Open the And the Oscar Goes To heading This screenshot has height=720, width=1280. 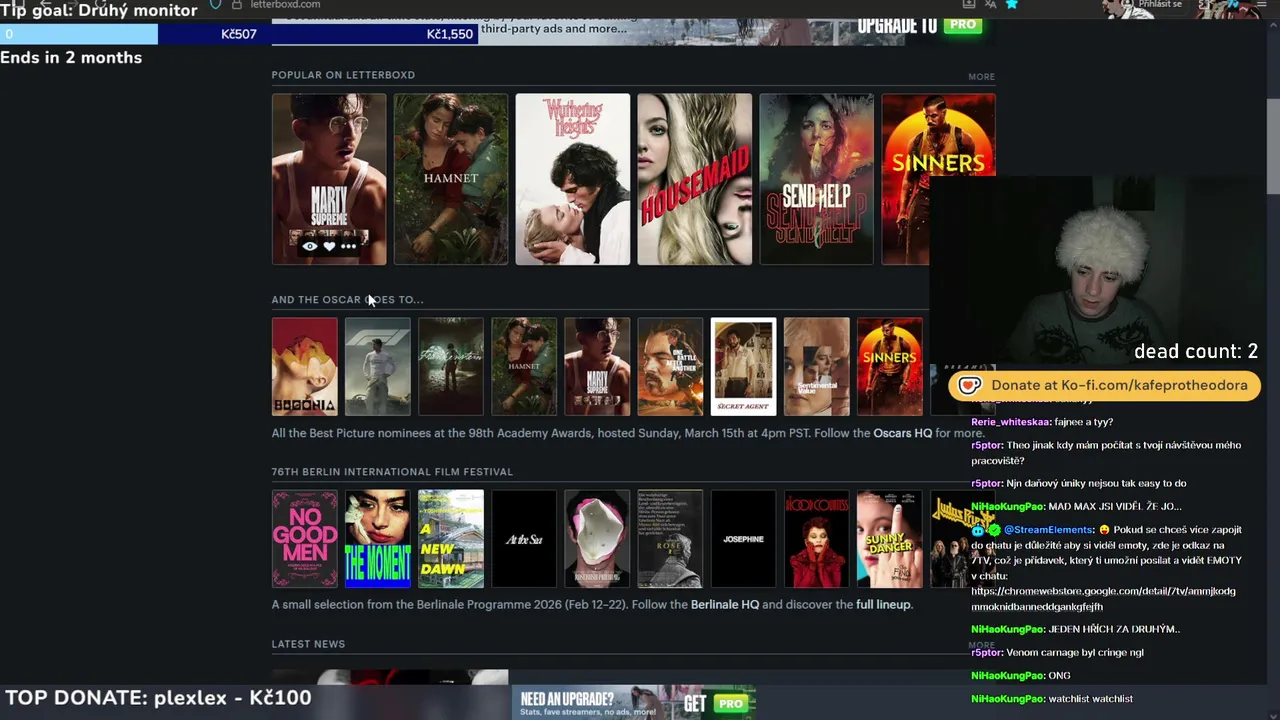coord(347,299)
